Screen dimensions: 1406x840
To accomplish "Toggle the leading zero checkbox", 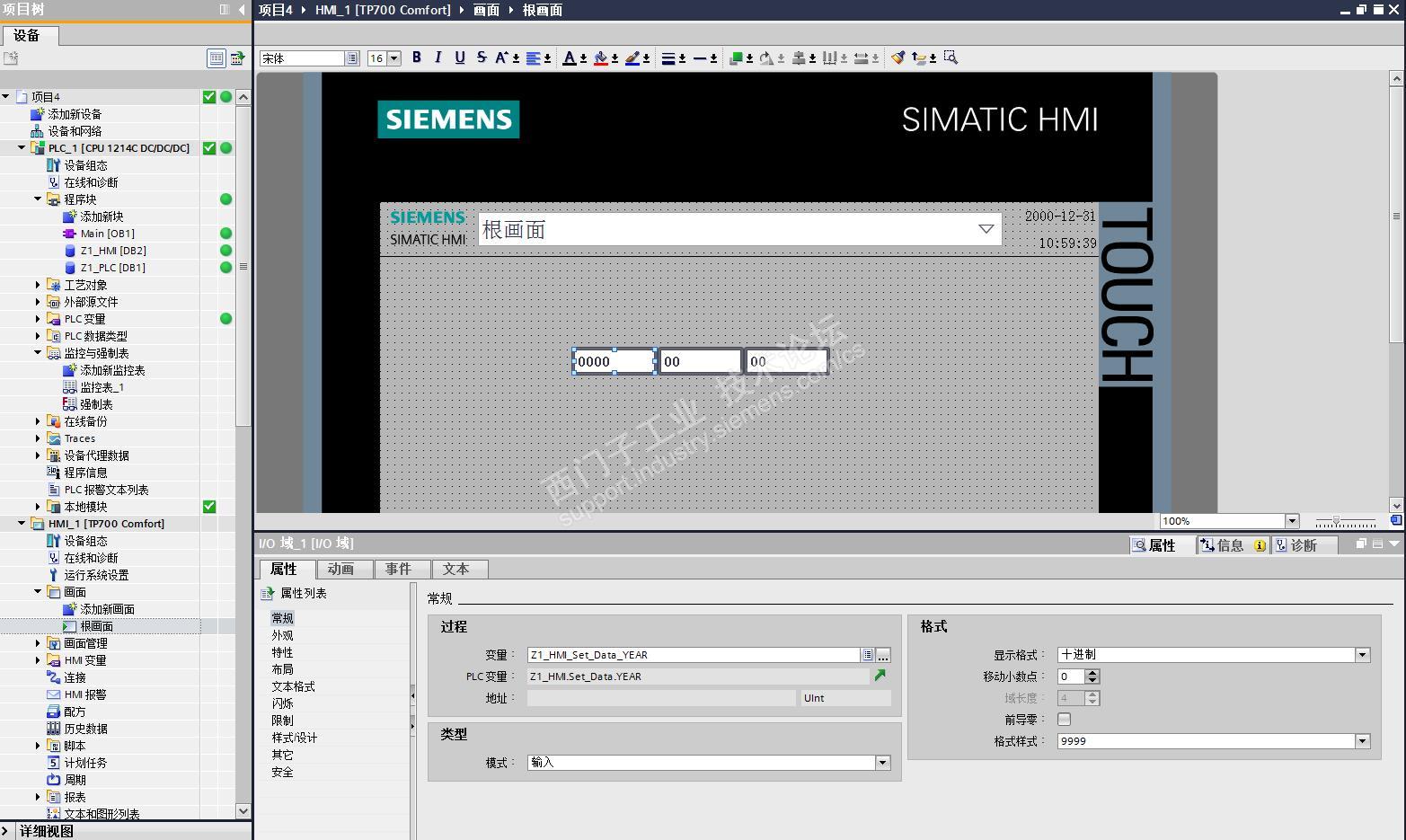I will (1065, 719).
